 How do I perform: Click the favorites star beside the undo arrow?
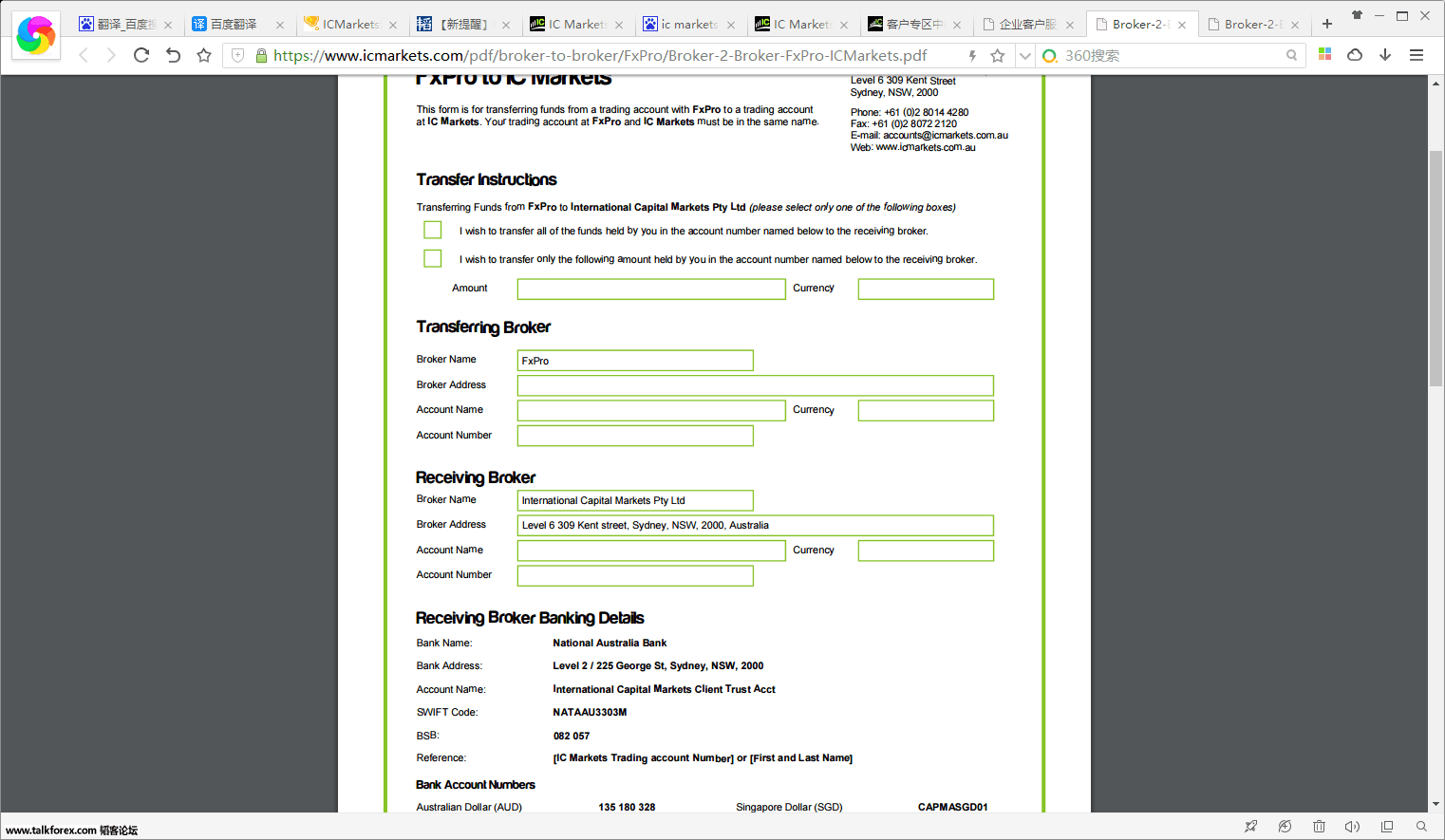click(x=203, y=56)
